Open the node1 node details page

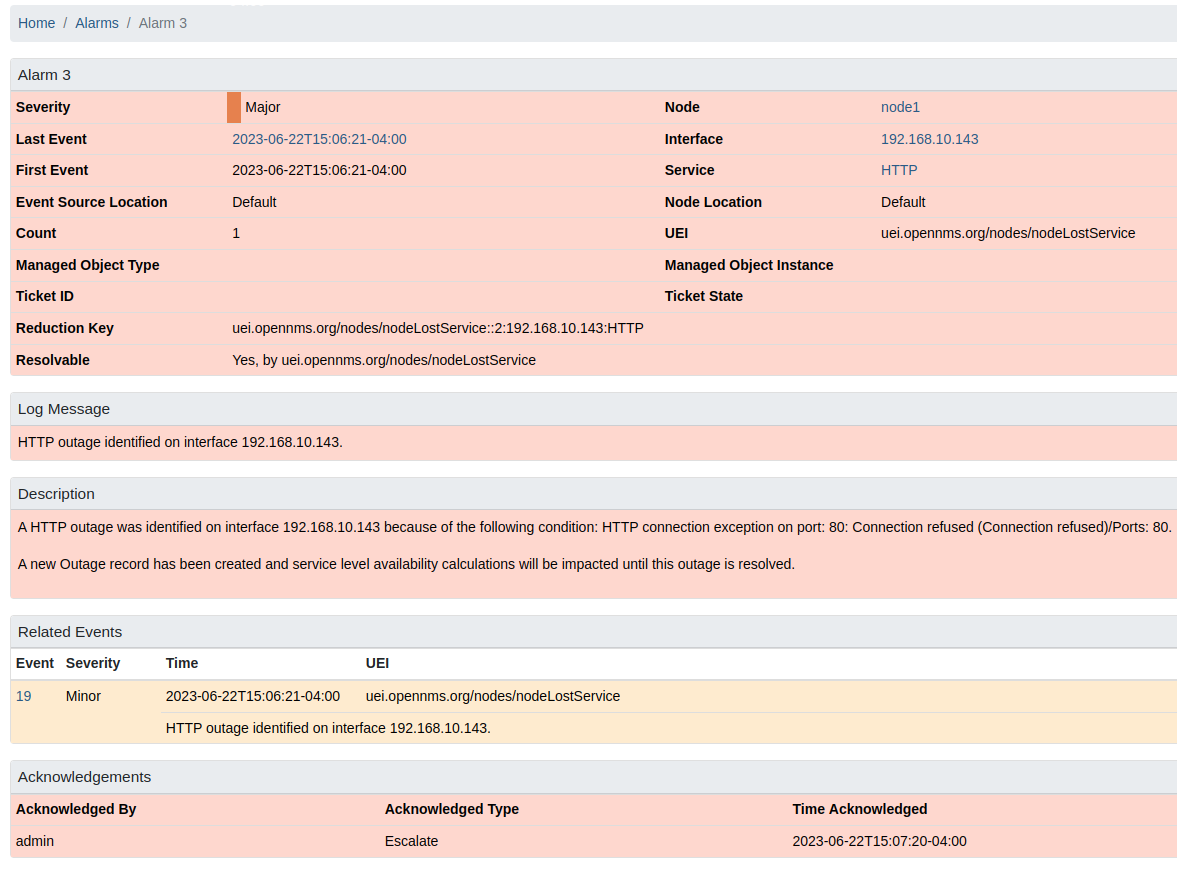pyautogui.click(x=900, y=107)
